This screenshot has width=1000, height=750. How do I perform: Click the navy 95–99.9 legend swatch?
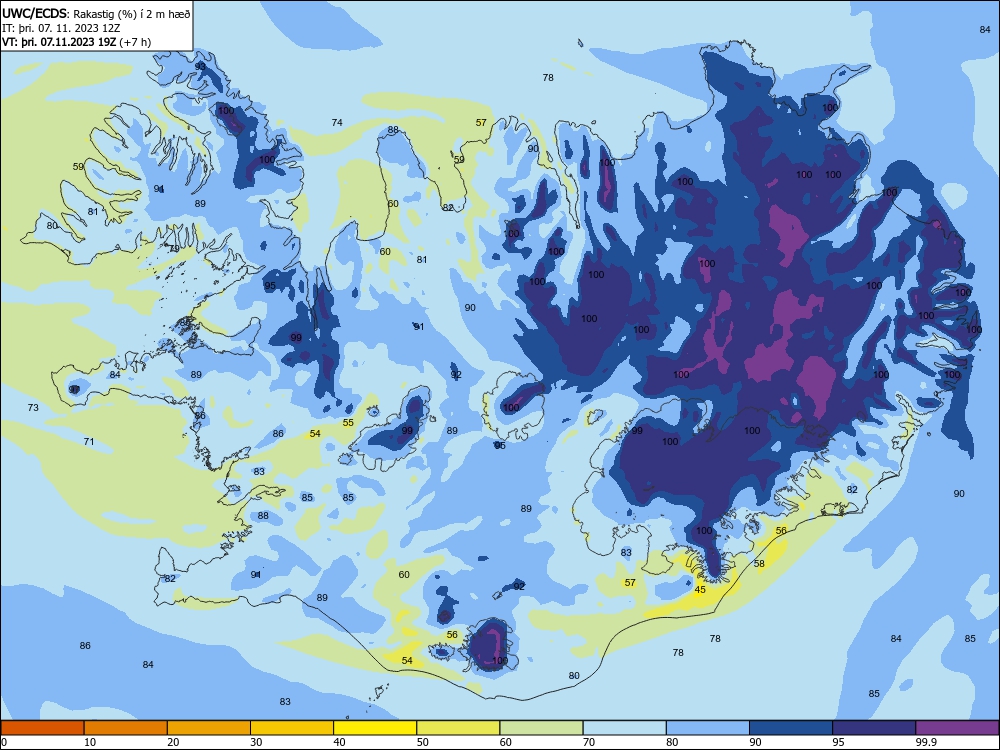pyautogui.click(x=874, y=728)
